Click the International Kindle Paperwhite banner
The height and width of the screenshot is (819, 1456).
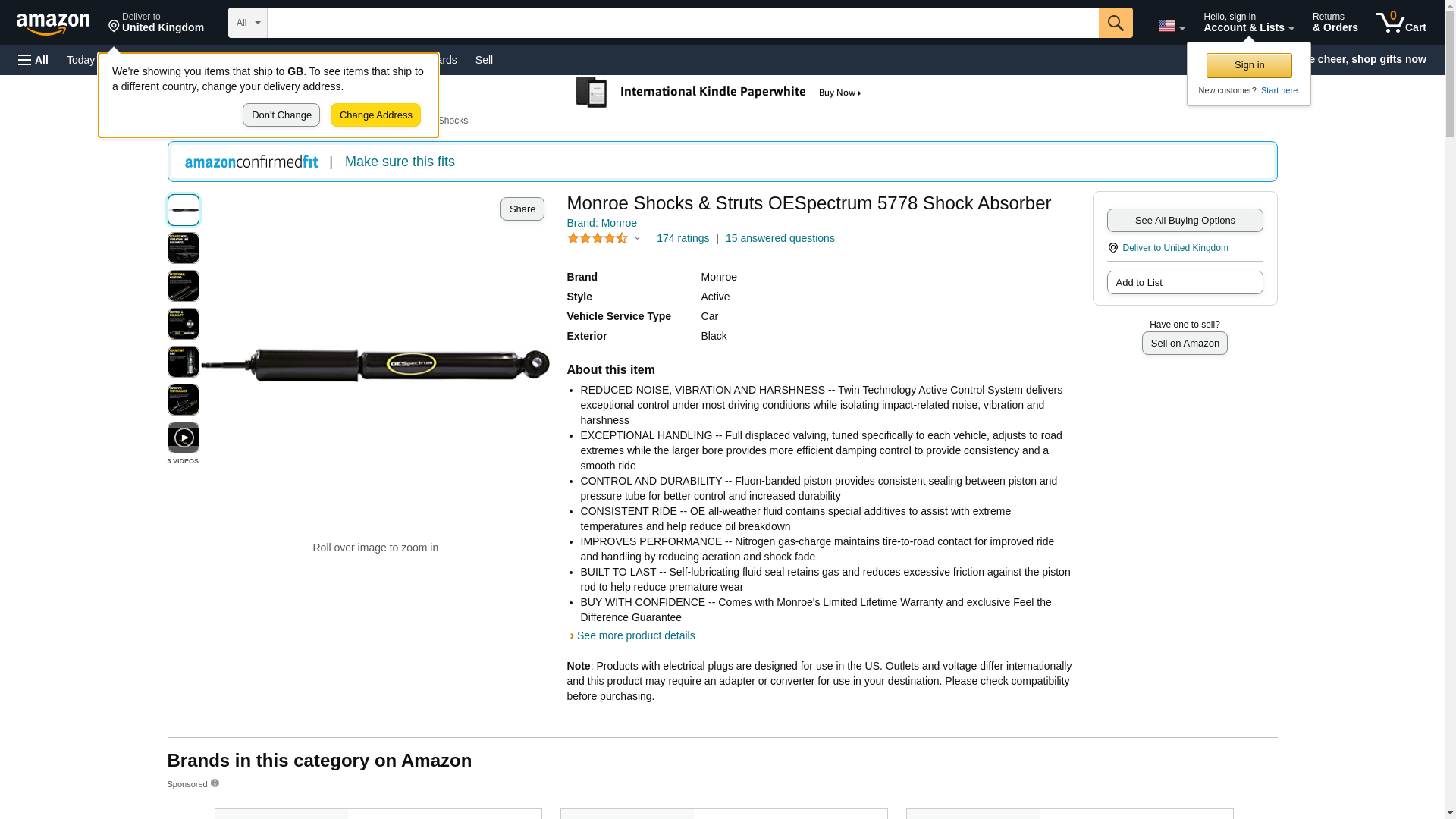pos(719,93)
